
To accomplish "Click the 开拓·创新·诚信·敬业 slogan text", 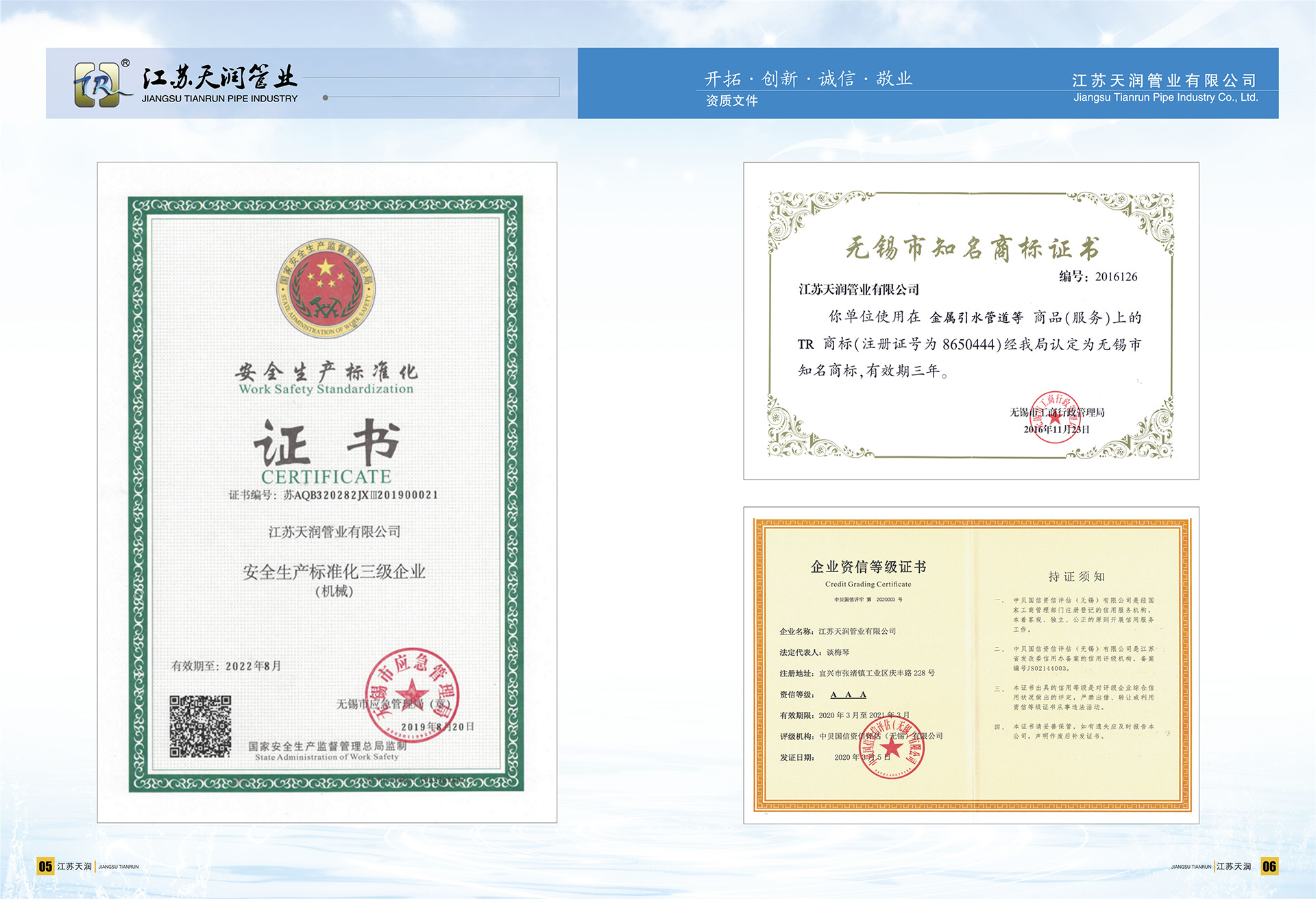I will 808,79.
